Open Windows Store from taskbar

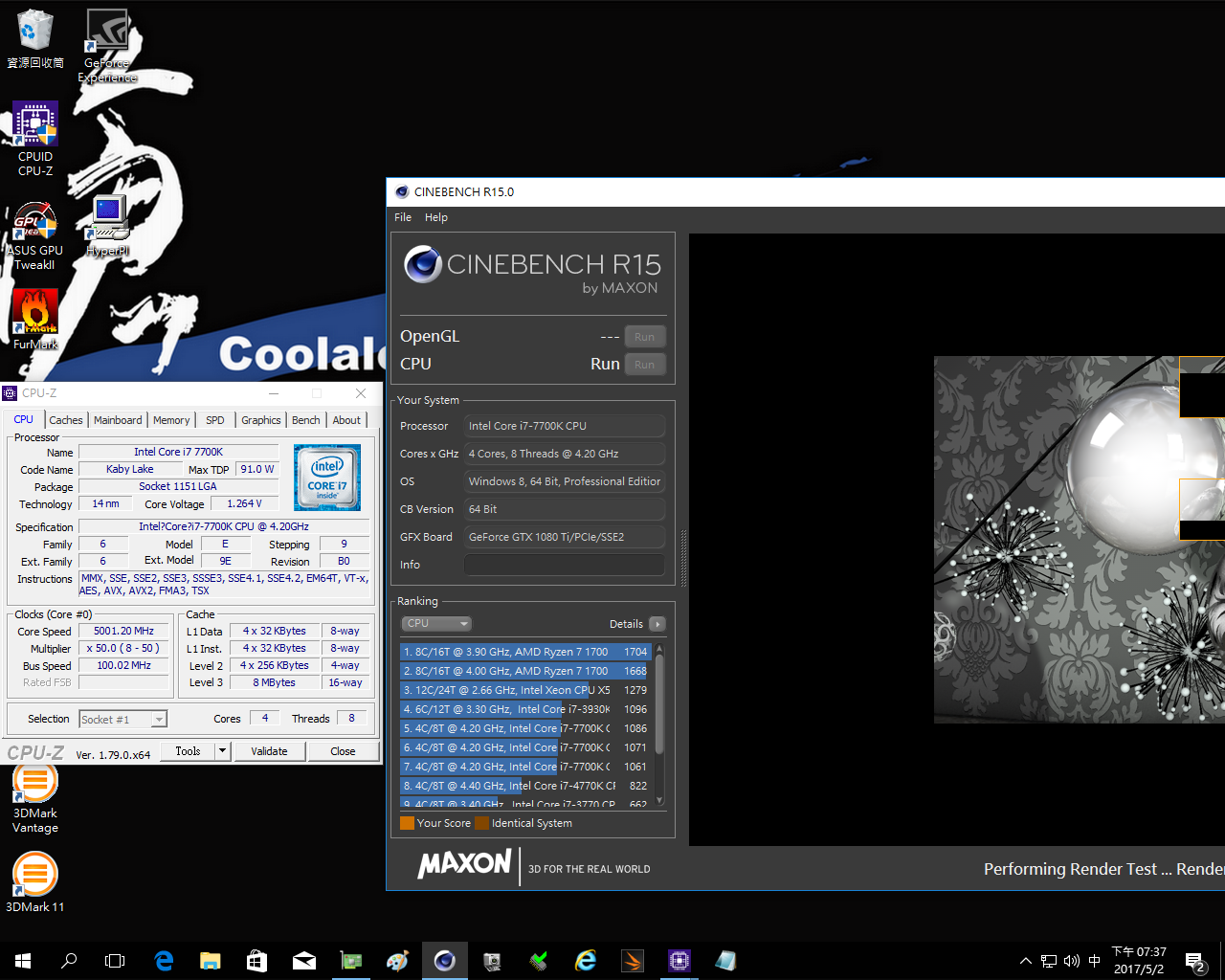click(x=257, y=961)
